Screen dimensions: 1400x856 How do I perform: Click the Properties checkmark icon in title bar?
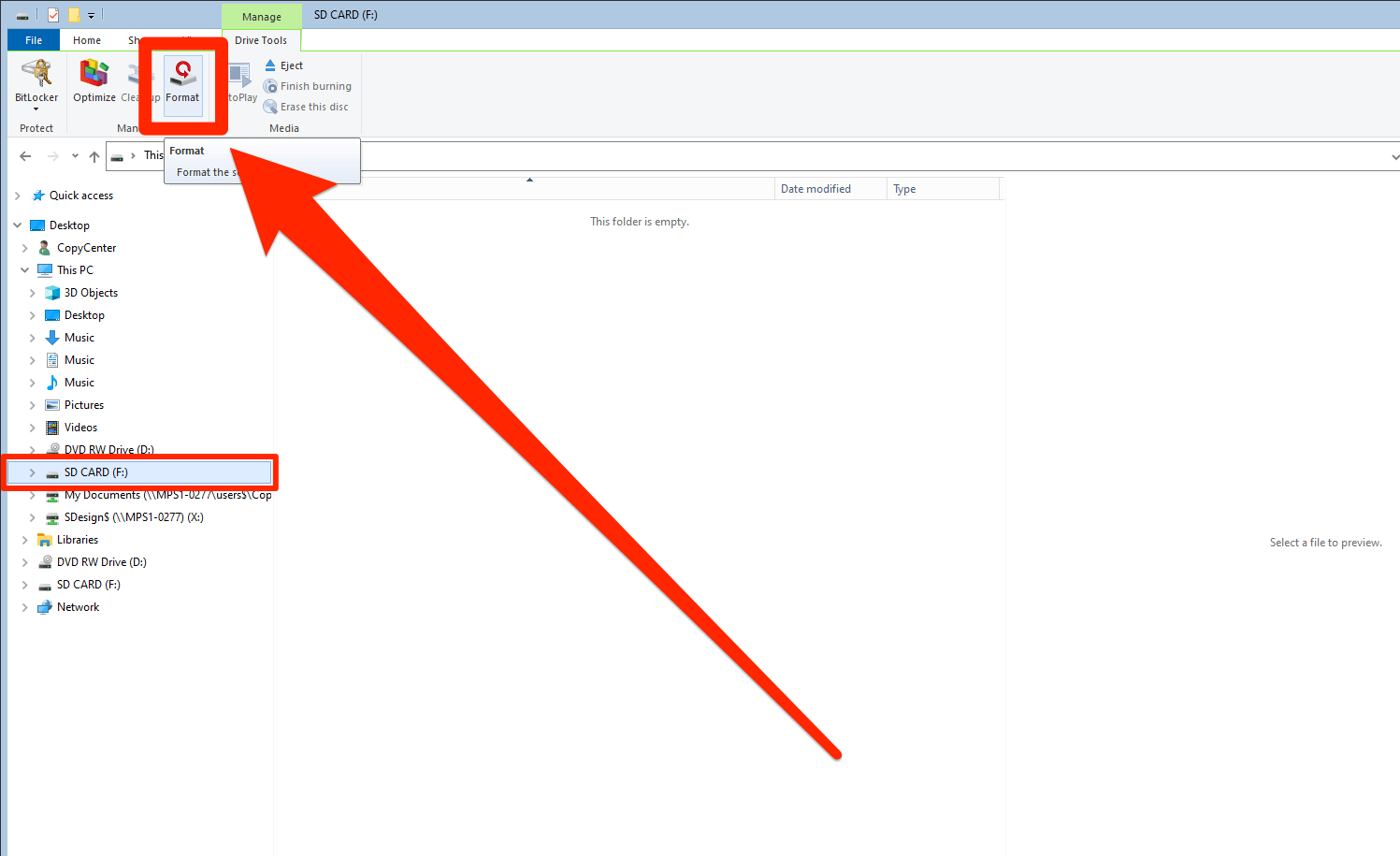coord(53,15)
